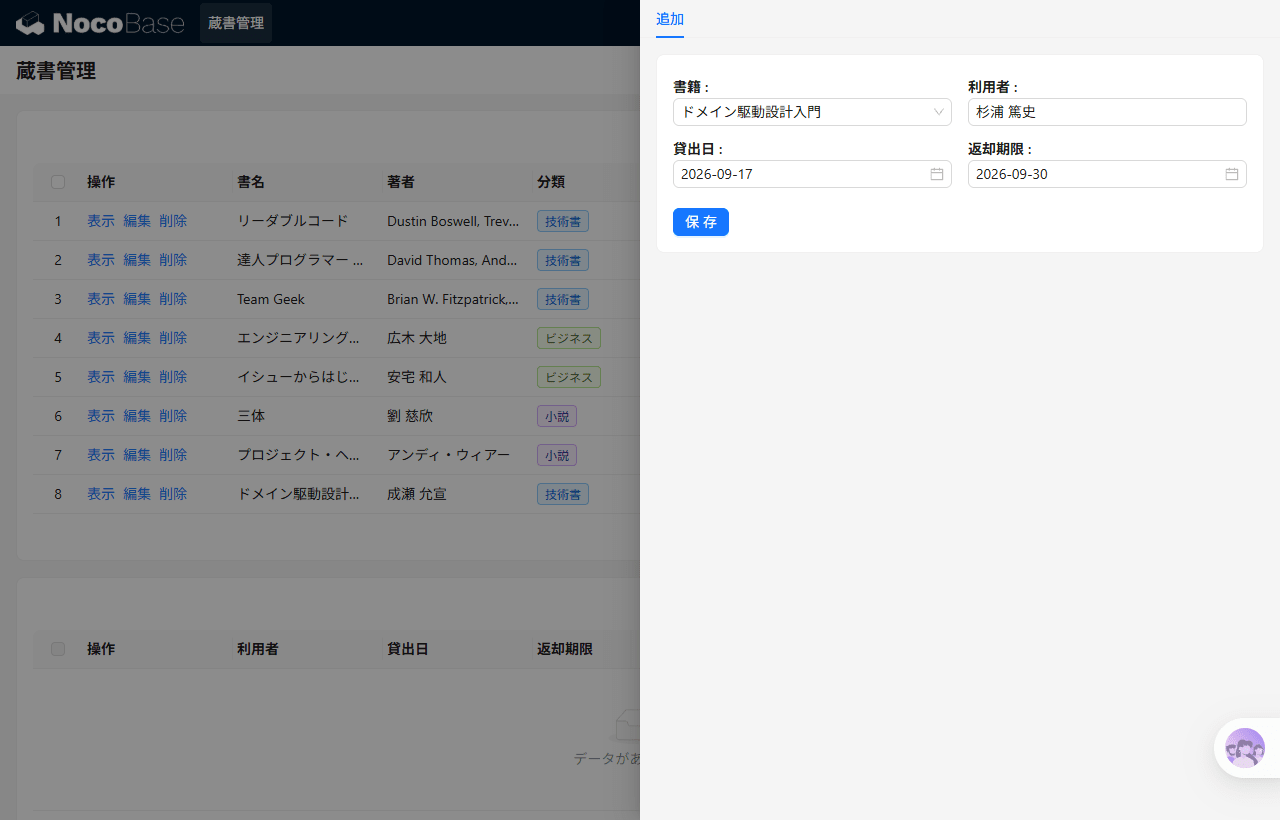Open calendar icon in 返却期限 field

(1232, 174)
